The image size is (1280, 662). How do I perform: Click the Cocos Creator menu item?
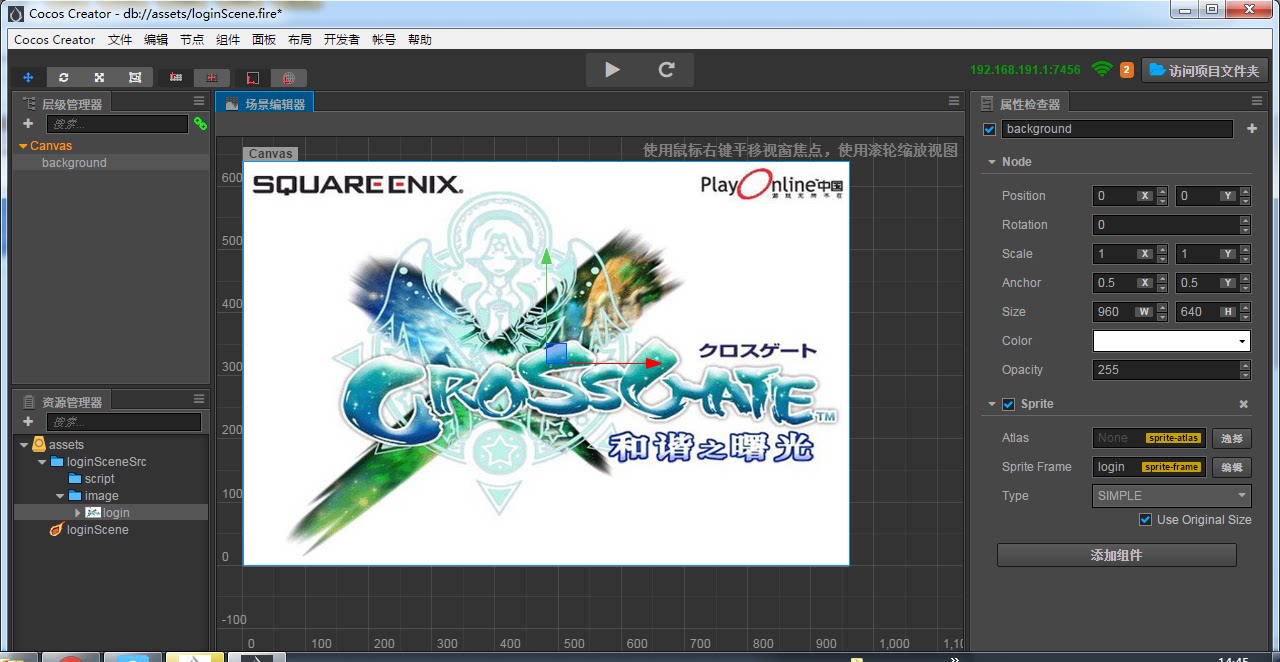point(55,40)
